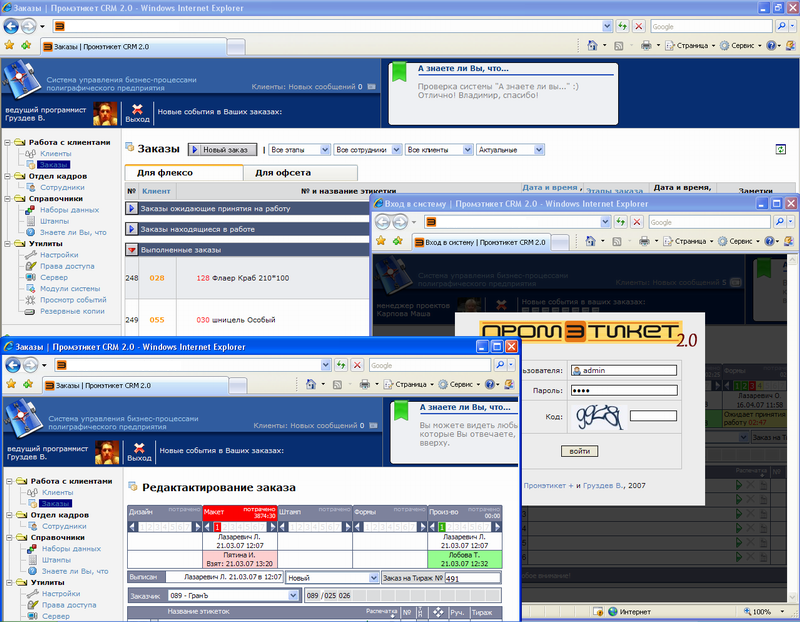Open order status dropdown showing Новый
The height and width of the screenshot is (622, 800).
[x=373, y=578]
